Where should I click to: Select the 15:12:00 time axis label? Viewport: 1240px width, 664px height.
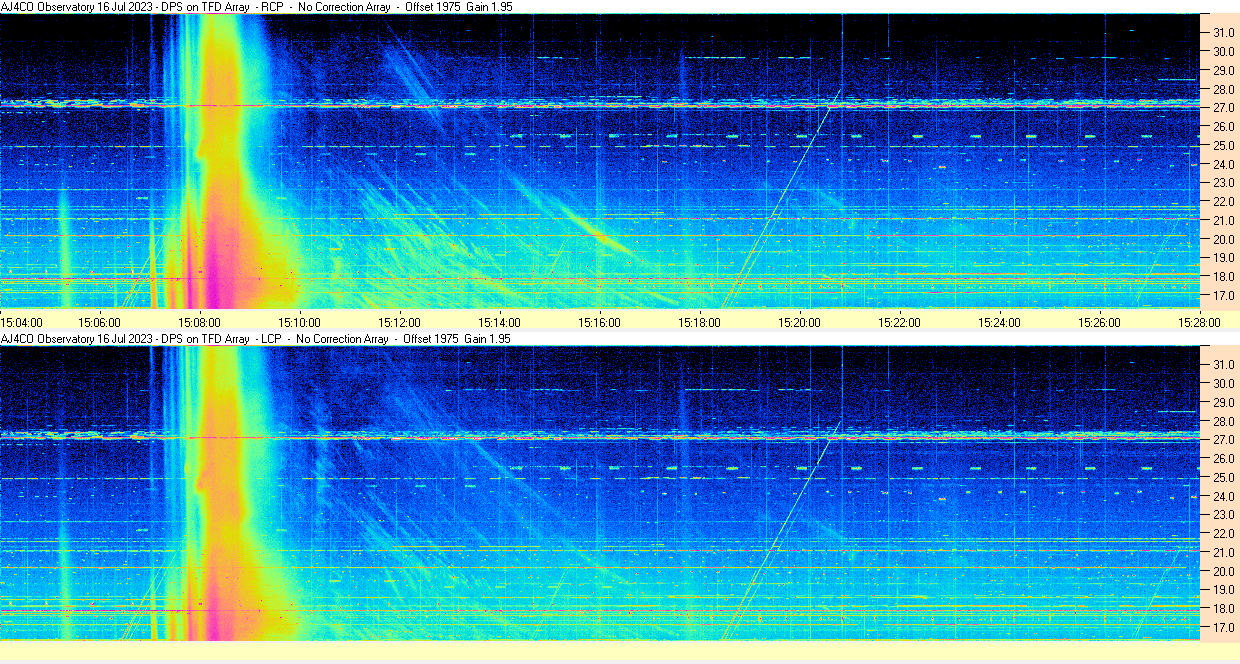(399, 322)
